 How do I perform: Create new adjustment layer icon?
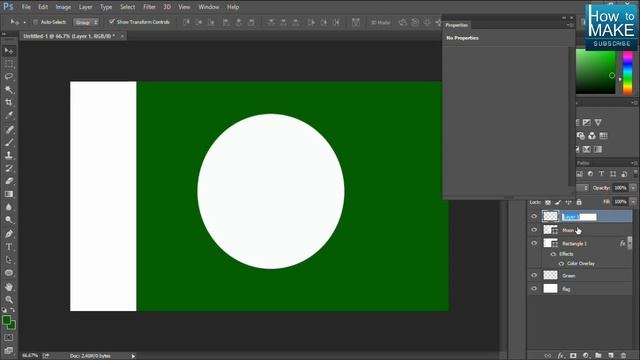coord(586,356)
